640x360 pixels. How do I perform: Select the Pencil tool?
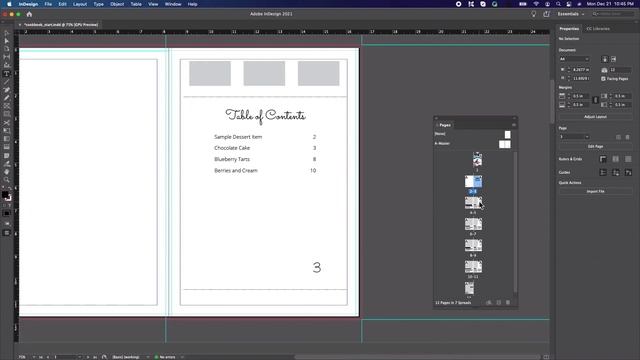[7, 98]
